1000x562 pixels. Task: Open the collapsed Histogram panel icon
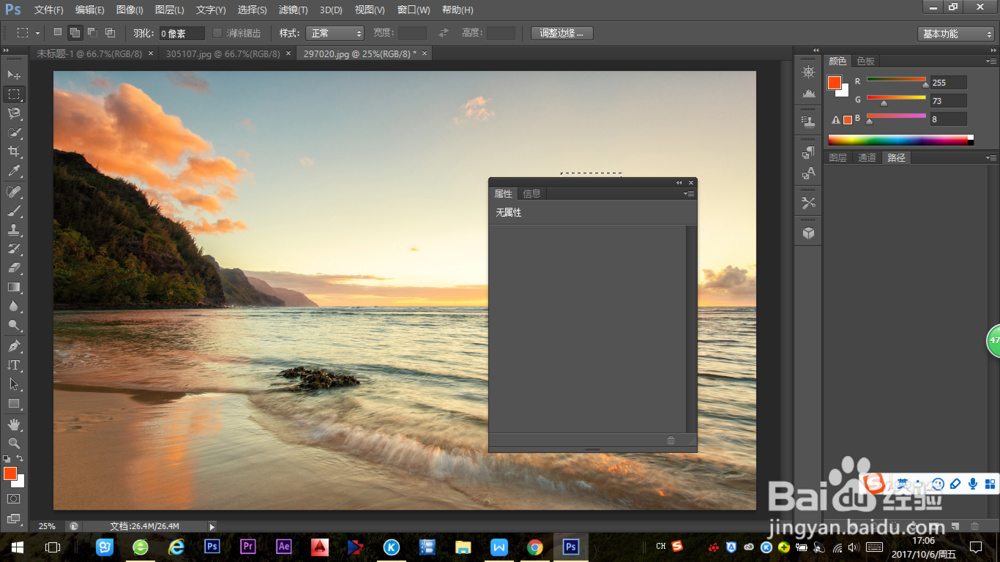tap(808, 93)
